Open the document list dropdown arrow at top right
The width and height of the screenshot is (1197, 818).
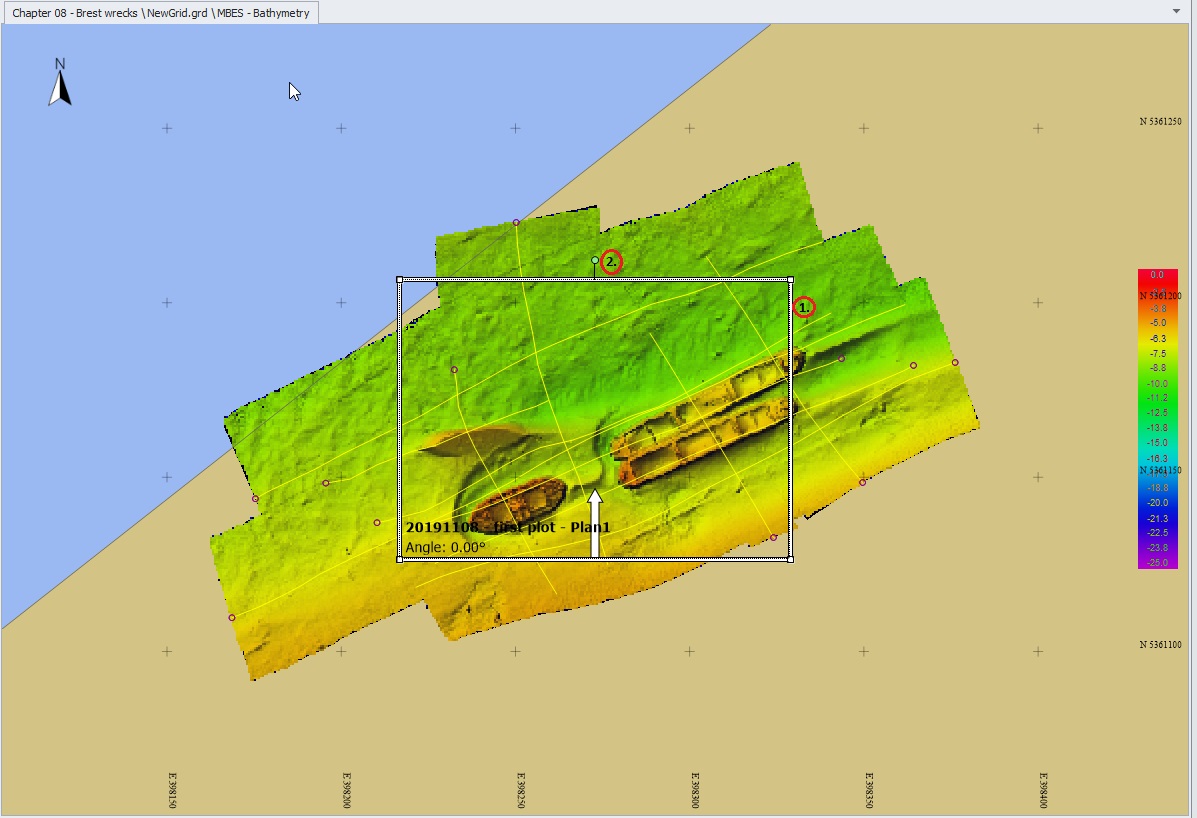[x=1176, y=11]
